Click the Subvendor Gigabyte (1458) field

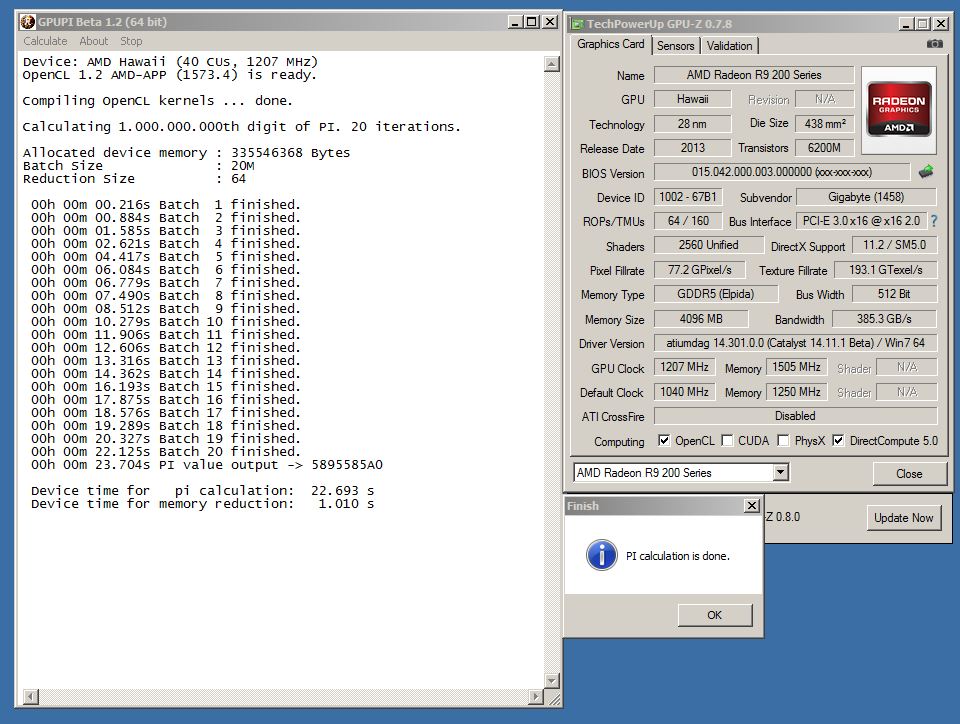(x=866, y=197)
